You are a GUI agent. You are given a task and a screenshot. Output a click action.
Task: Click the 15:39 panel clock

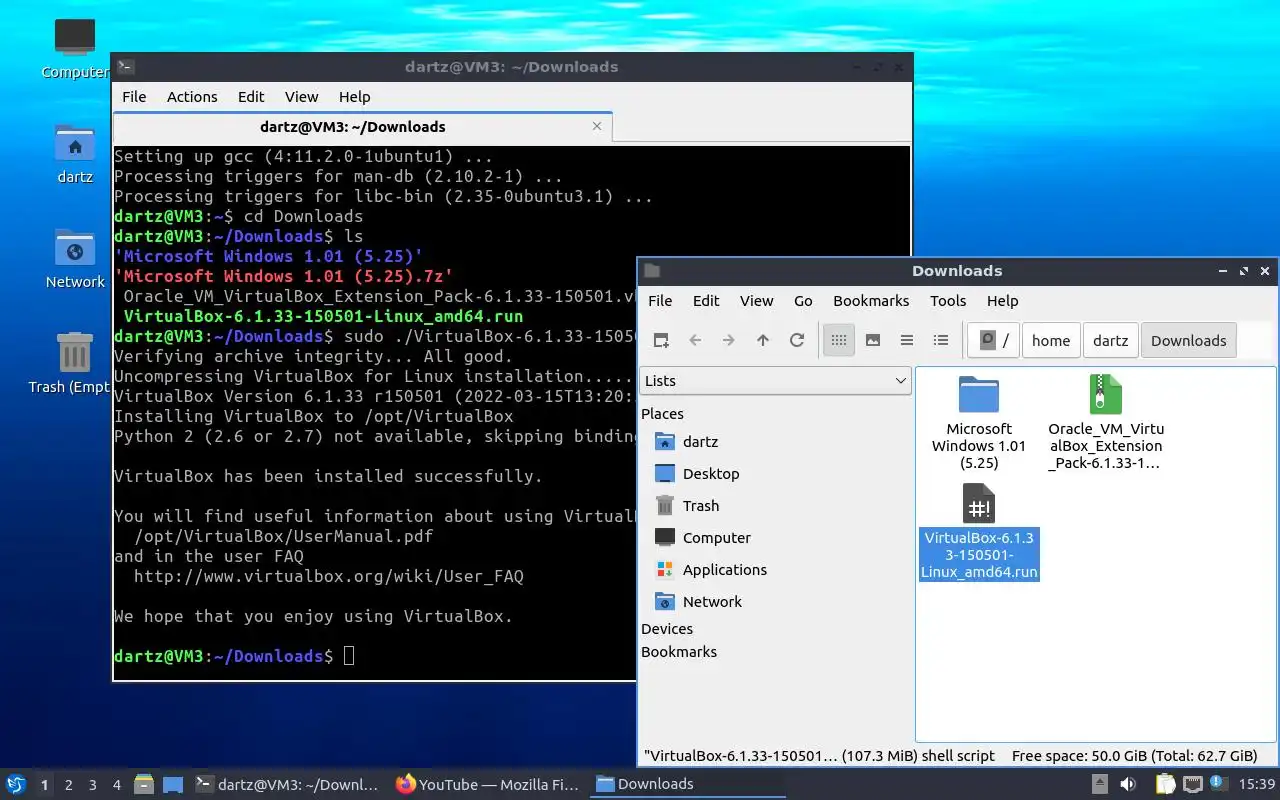[1257, 784]
